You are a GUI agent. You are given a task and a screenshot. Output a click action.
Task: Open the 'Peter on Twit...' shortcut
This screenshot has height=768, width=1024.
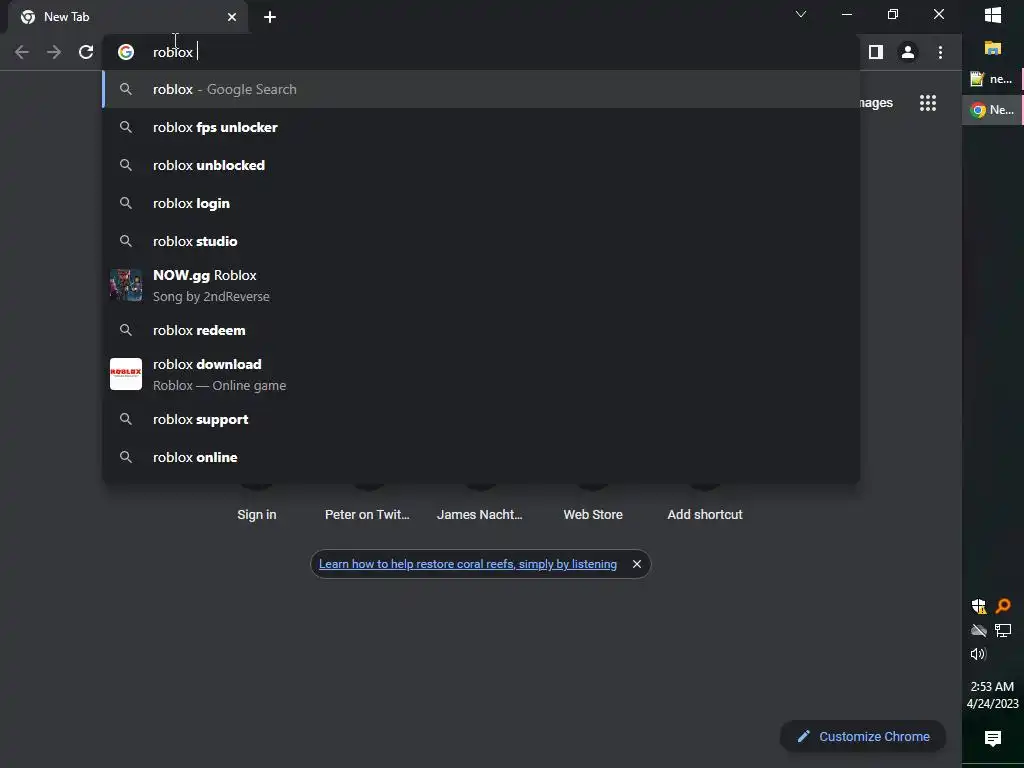pos(368,514)
